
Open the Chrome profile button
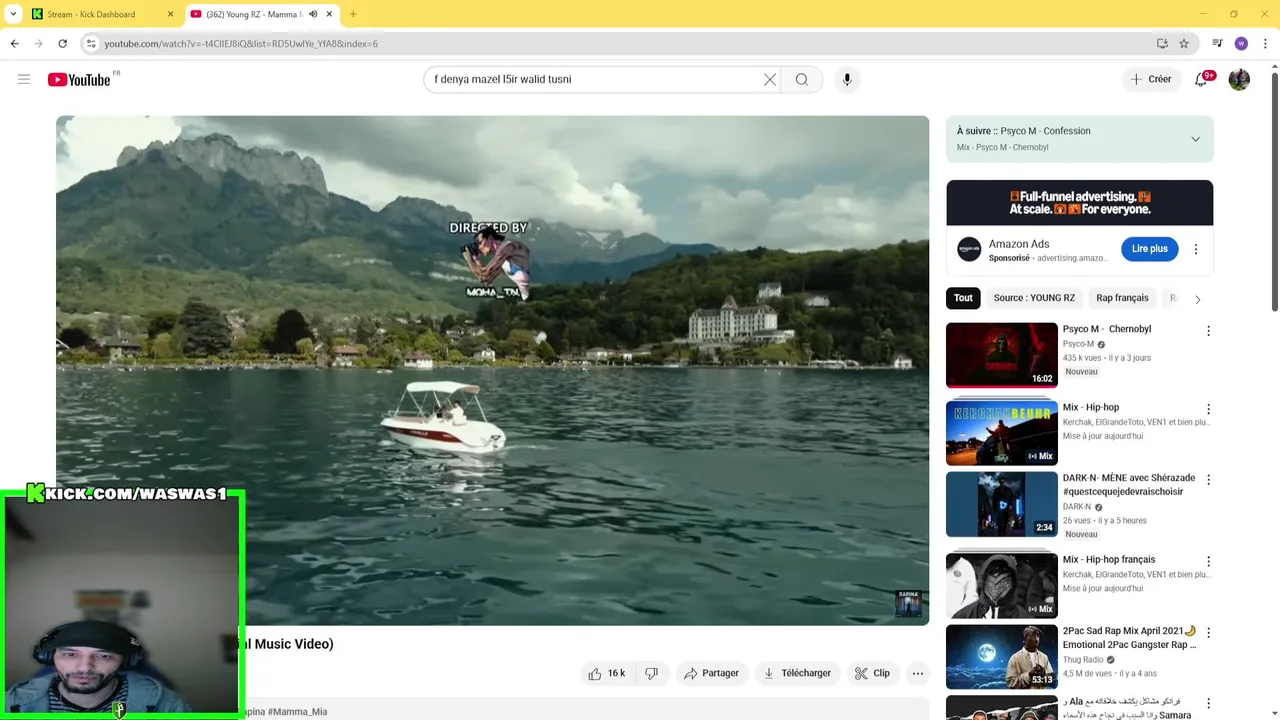click(1241, 43)
